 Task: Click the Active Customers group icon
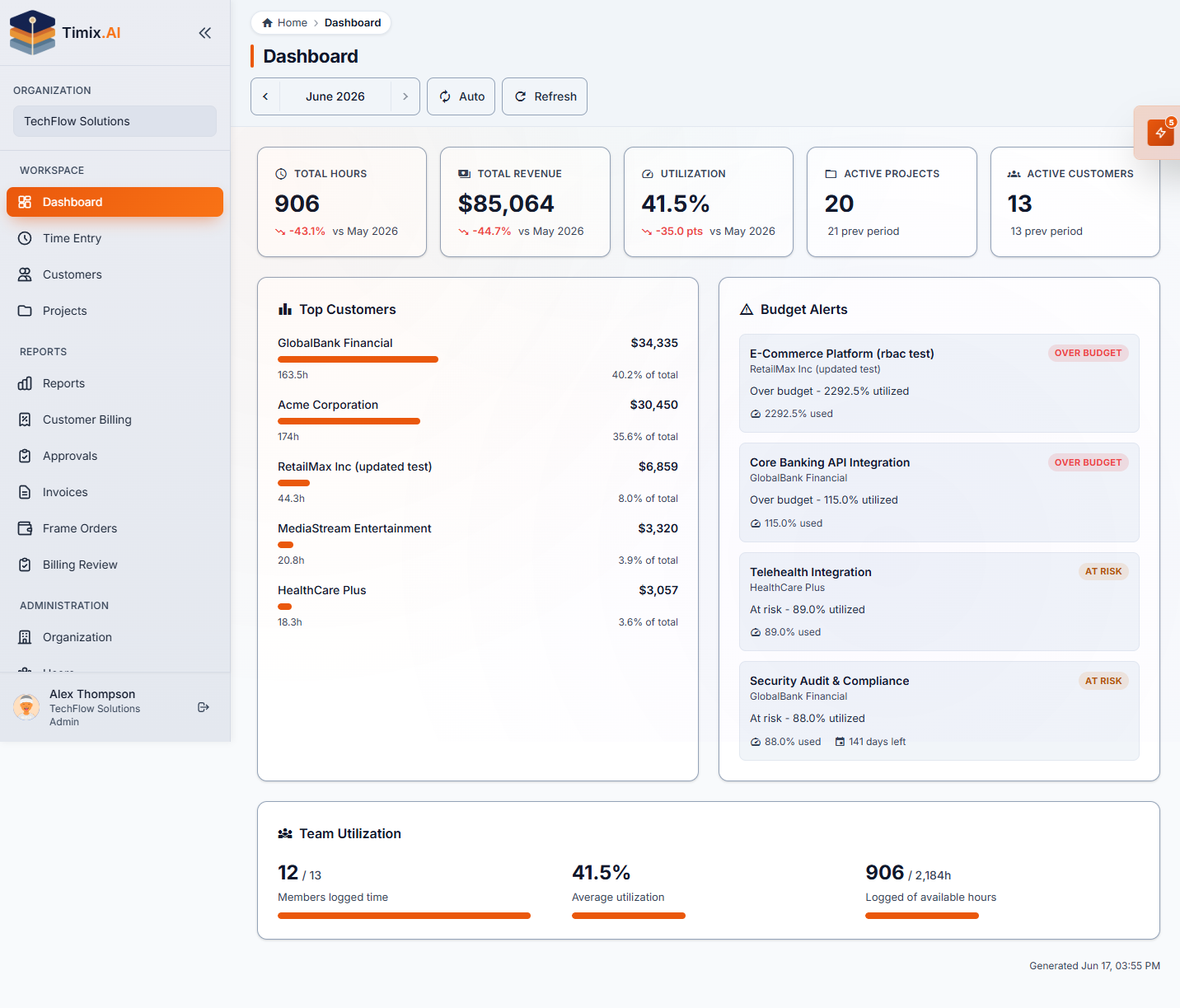pos(1014,174)
